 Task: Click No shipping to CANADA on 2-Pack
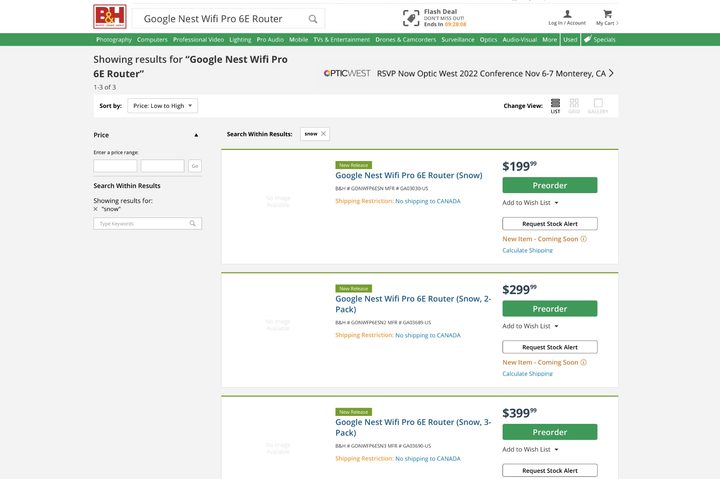tap(428, 335)
